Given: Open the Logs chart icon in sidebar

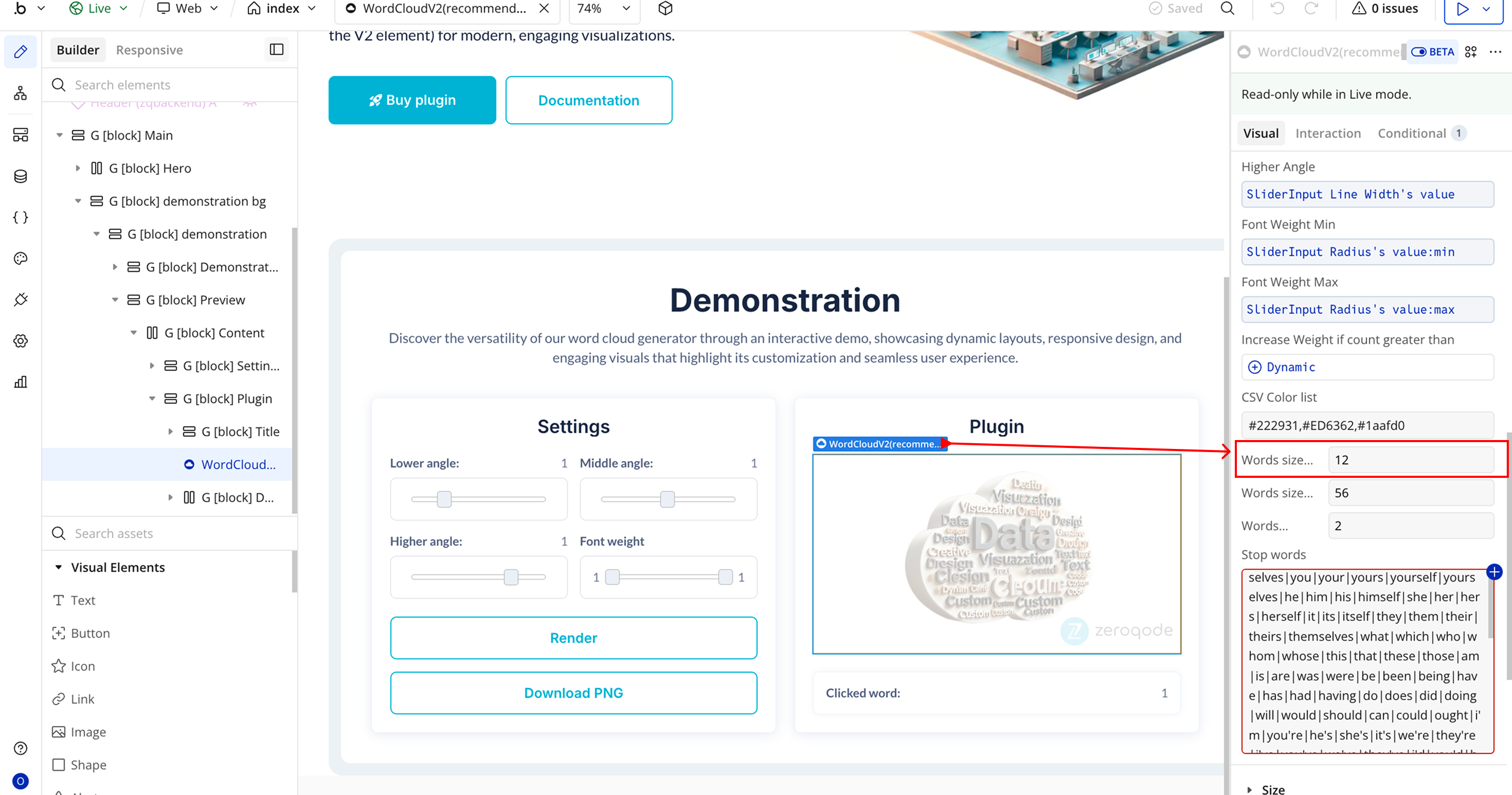Looking at the screenshot, I should (20, 382).
